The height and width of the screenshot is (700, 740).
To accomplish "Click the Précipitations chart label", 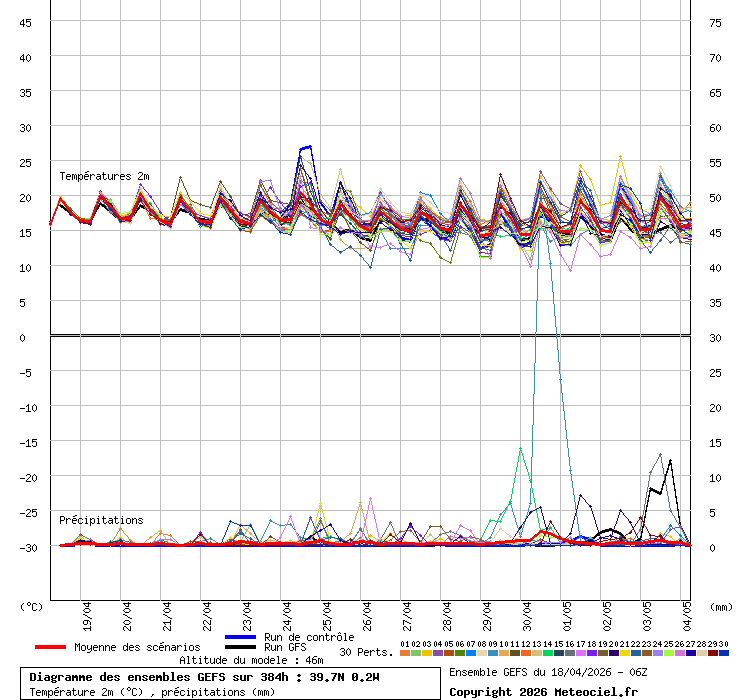I will click(101, 520).
